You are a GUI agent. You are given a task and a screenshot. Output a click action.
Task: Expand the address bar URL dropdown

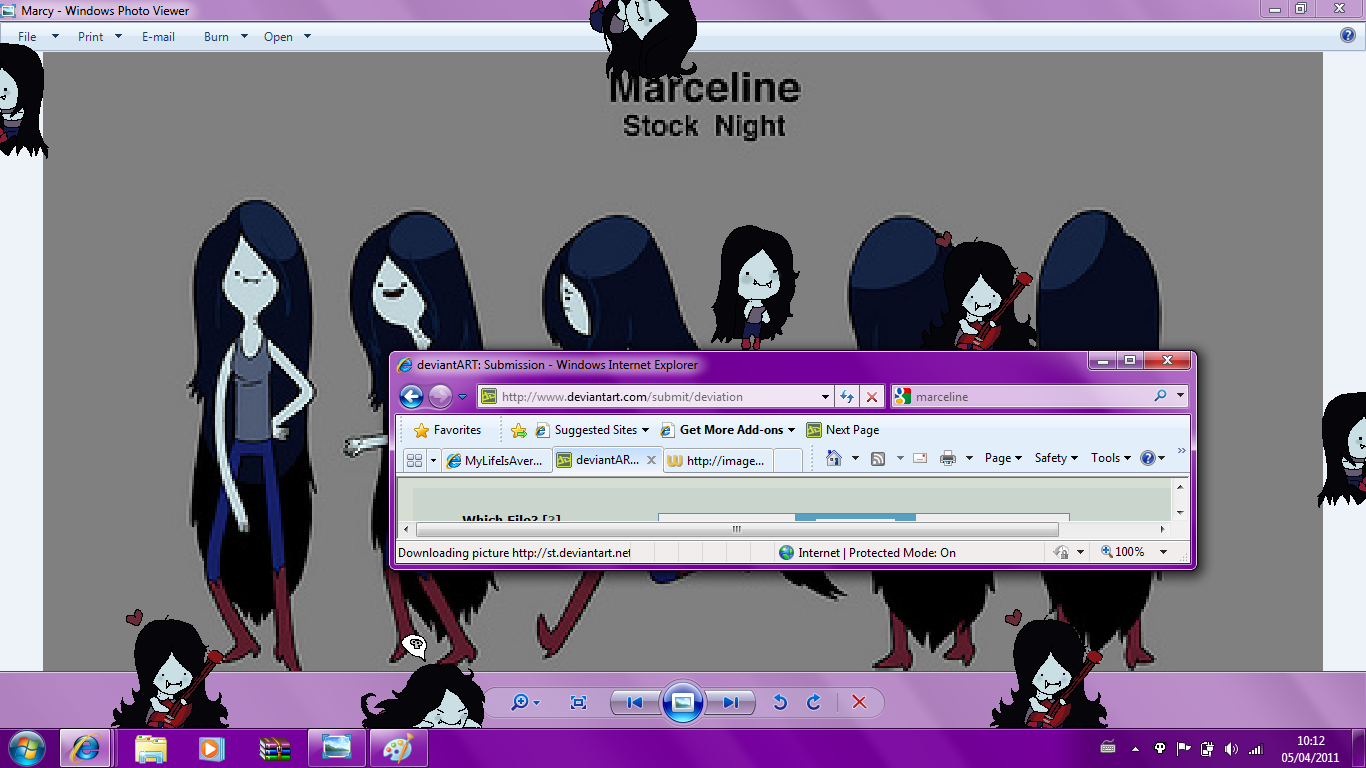click(x=825, y=397)
